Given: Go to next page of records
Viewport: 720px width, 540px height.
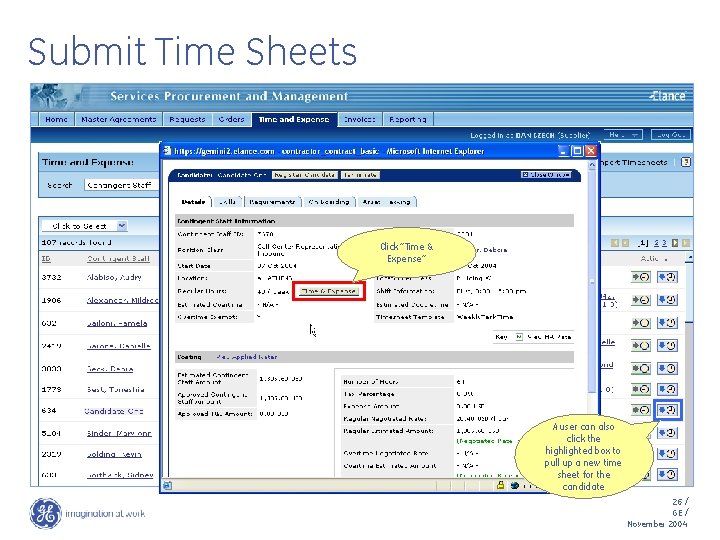Looking at the screenshot, I should (x=675, y=243).
